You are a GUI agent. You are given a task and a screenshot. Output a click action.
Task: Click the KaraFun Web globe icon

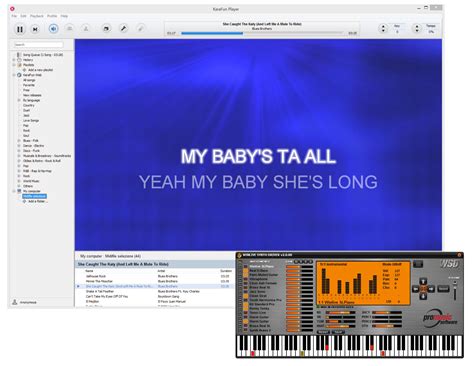click(x=19, y=75)
